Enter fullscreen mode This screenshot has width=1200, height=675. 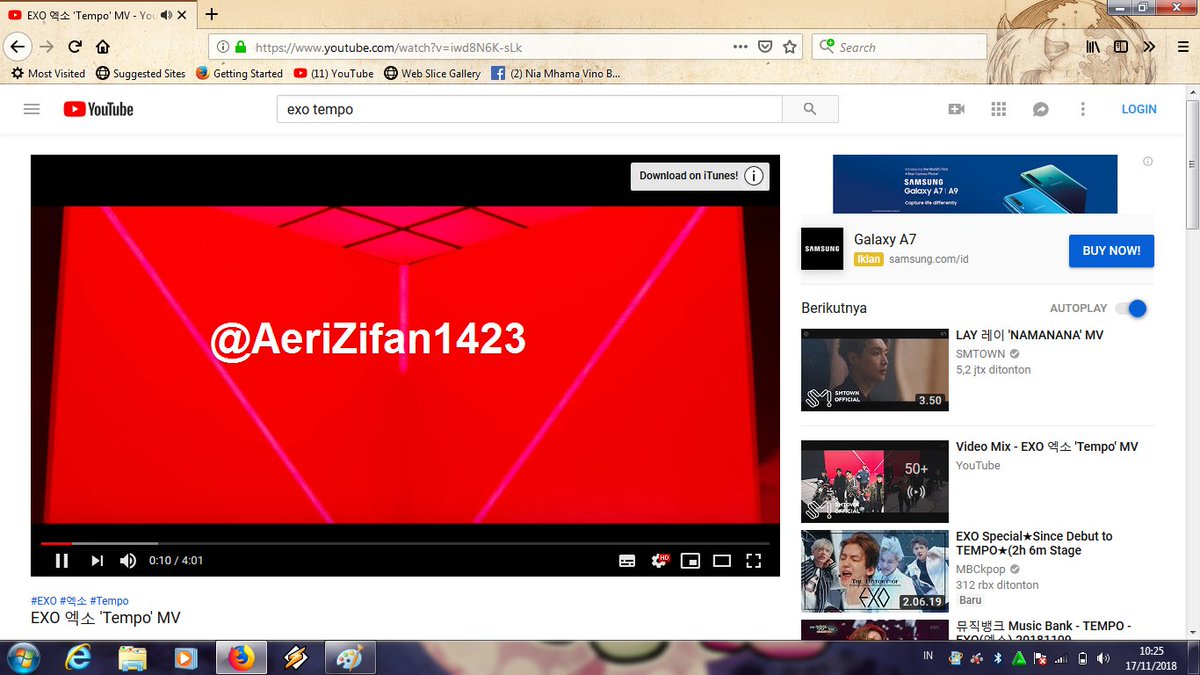(x=754, y=561)
